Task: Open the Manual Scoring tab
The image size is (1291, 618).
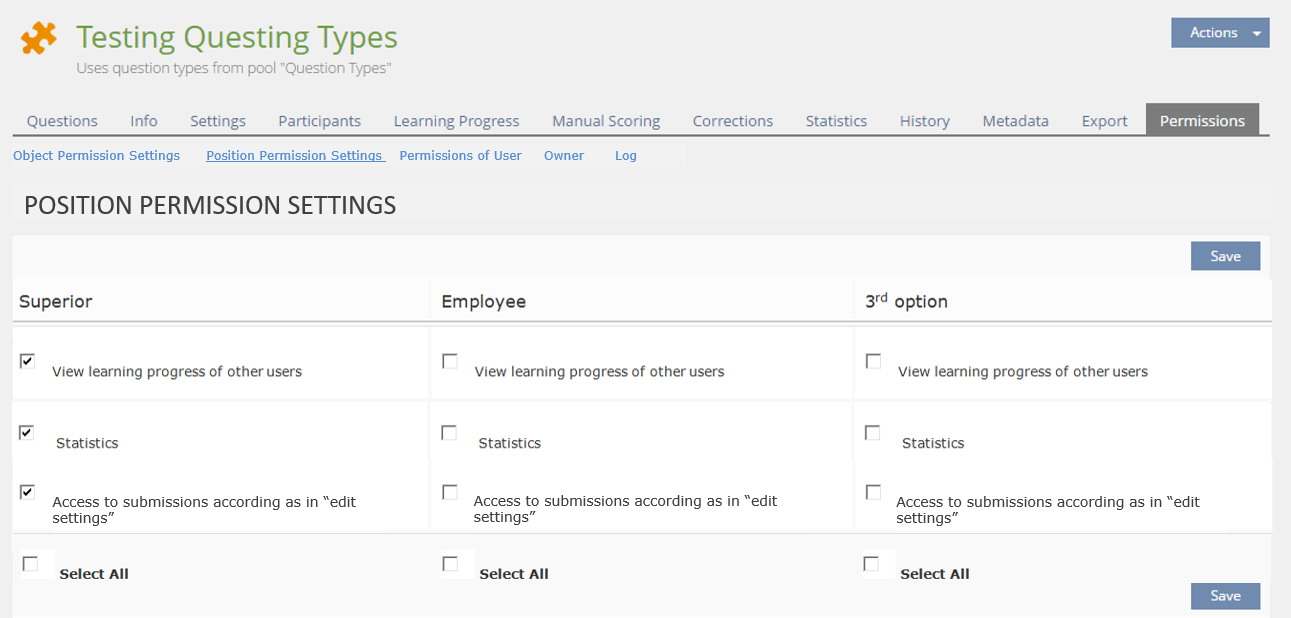Action: point(606,121)
